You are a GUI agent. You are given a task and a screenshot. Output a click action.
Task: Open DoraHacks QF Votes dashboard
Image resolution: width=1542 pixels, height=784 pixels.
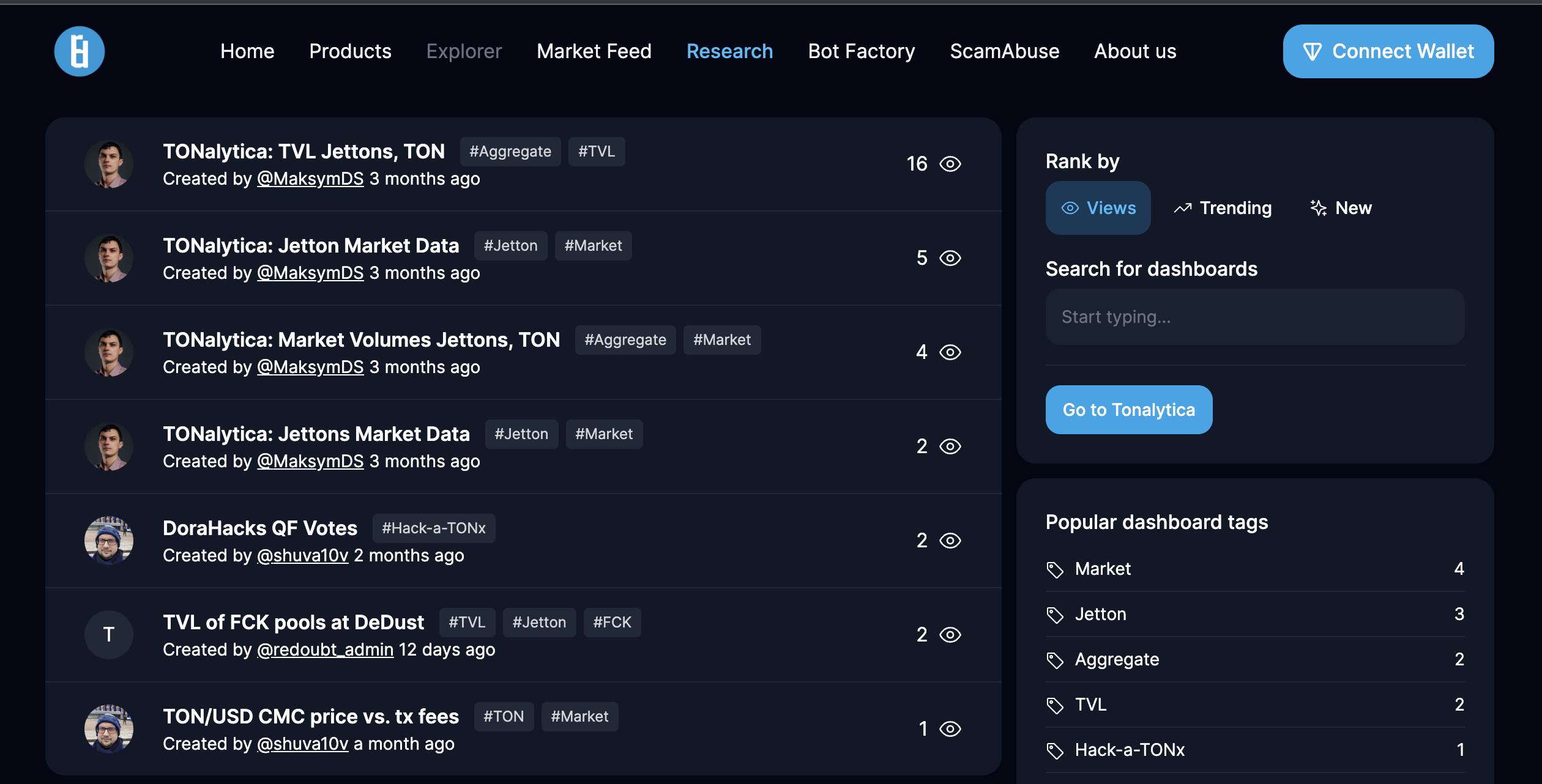click(x=260, y=528)
